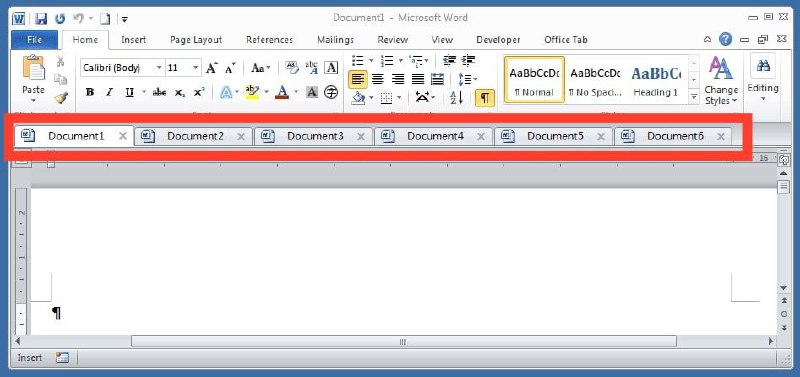Open the References ribbon tab
The height and width of the screenshot is (377, 800).
(269, 40)
